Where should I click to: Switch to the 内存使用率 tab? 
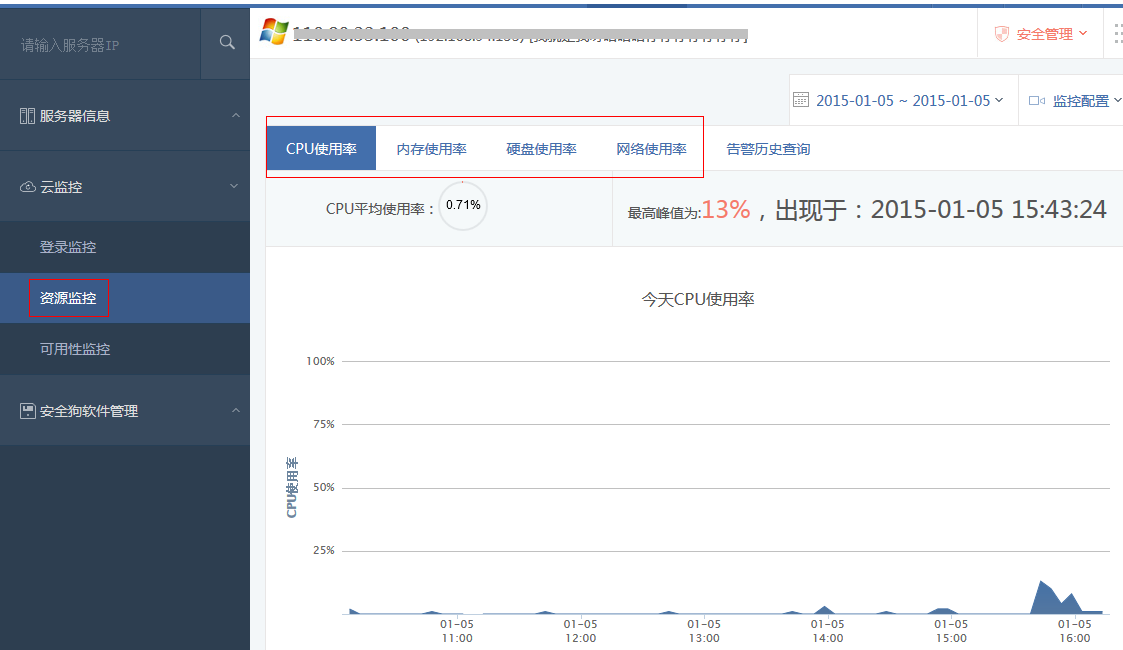(x=431, y=149)
